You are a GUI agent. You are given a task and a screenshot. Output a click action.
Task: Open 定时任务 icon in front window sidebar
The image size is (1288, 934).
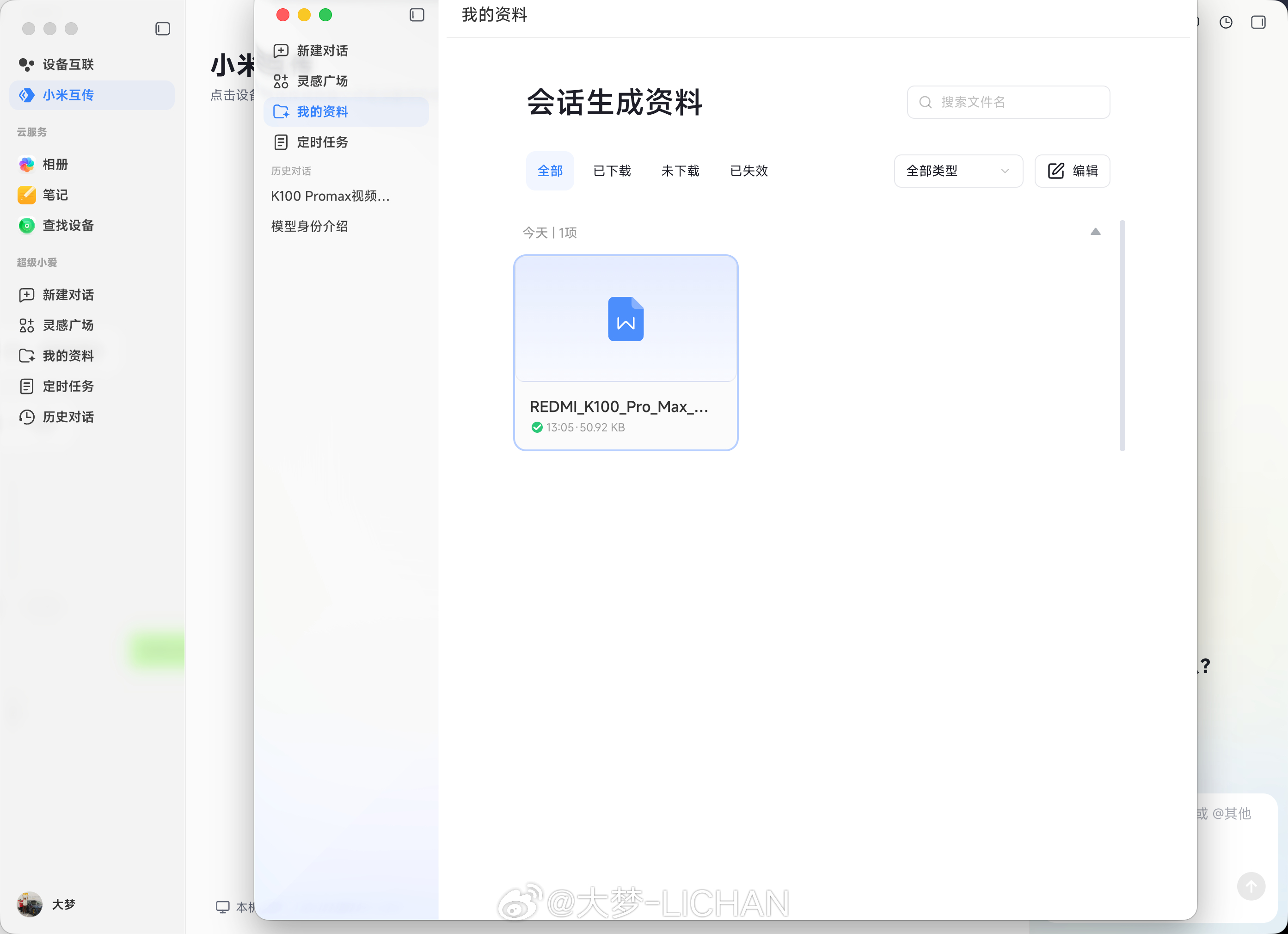click(281, 142)
